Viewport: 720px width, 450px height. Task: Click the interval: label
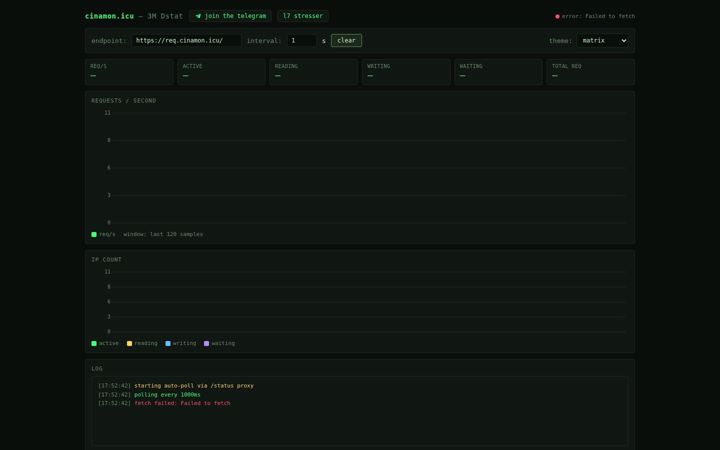(x=264, y=41)
